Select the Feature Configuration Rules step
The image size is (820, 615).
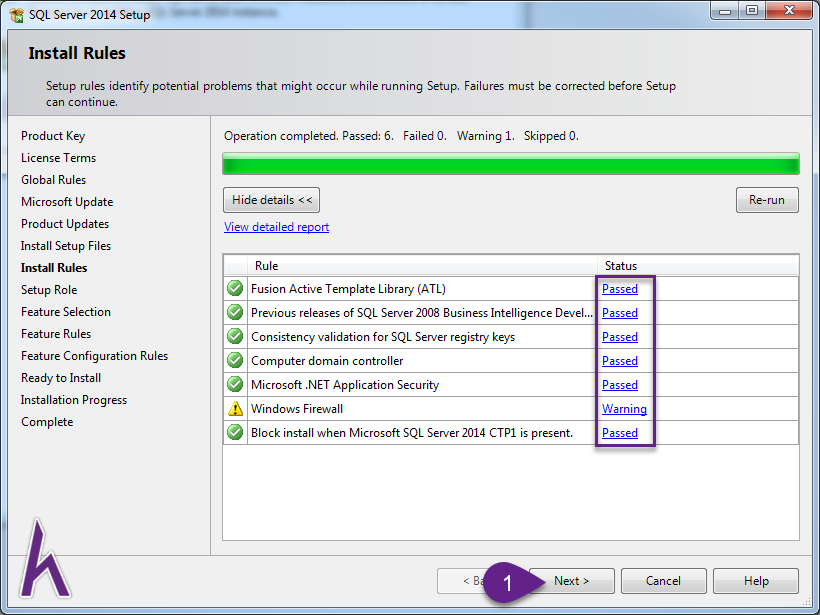point(95,356)
